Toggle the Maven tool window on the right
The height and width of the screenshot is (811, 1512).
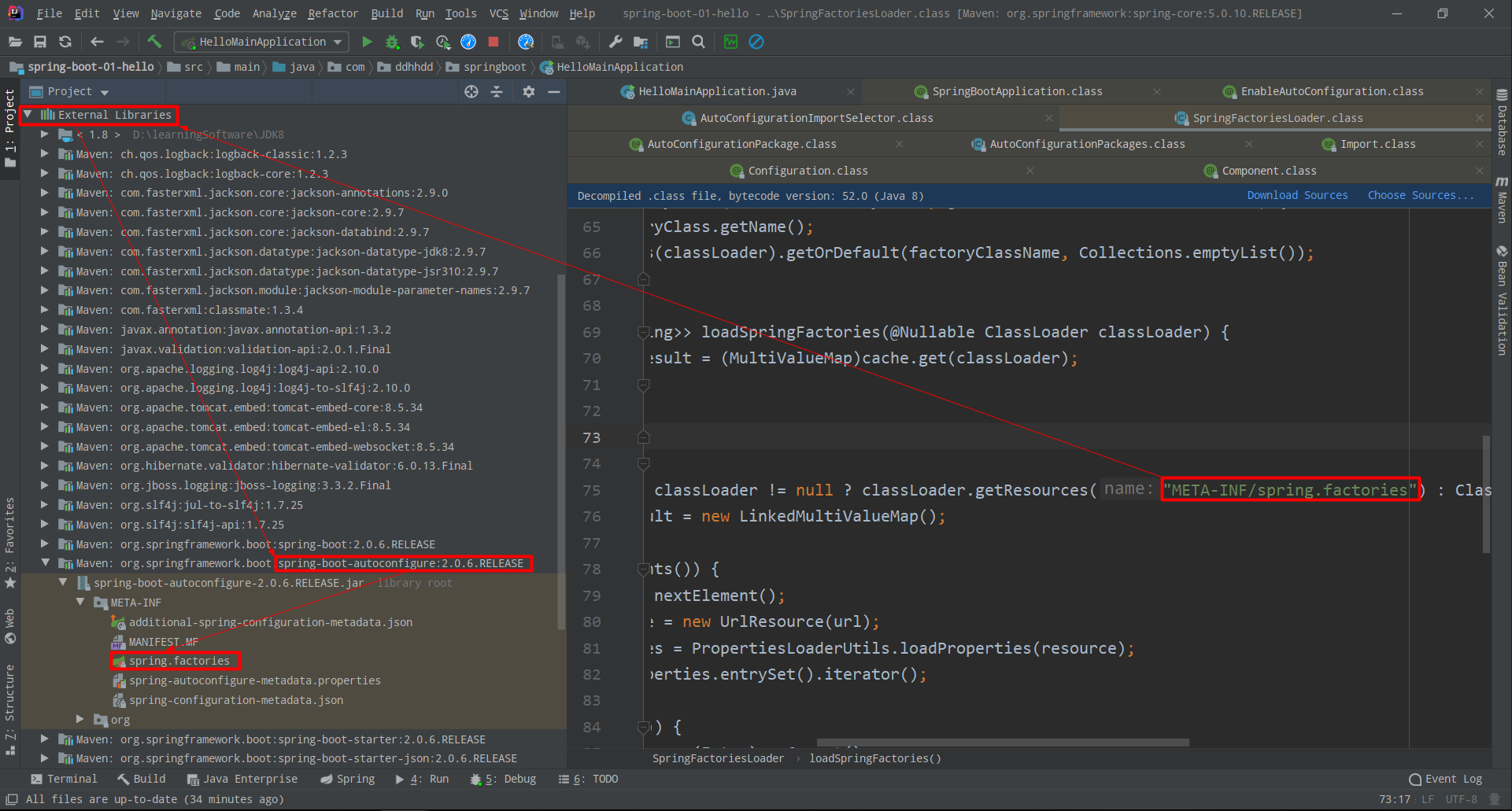[x=1502, y=200]
